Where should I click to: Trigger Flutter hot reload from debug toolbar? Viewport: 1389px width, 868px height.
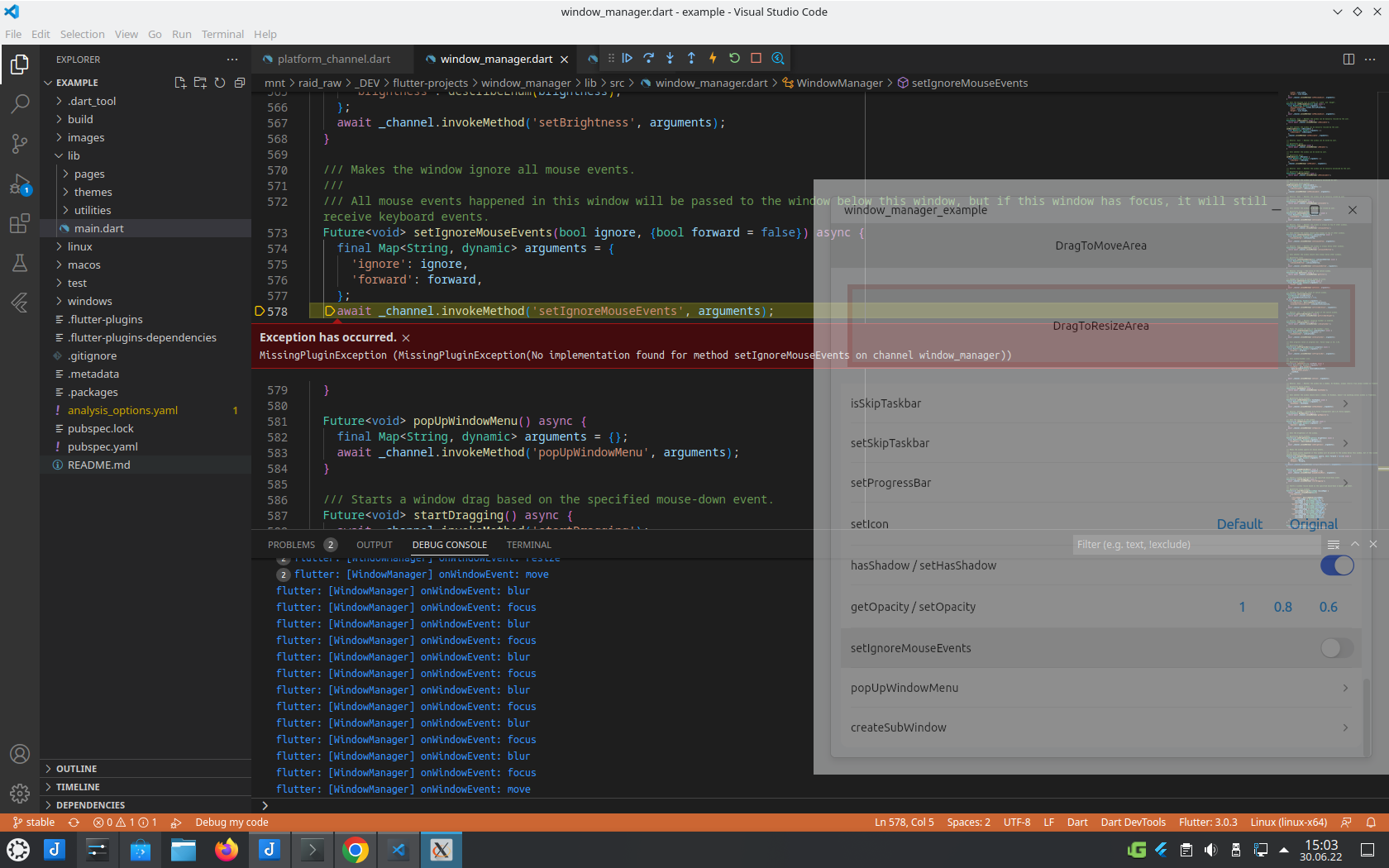pyautogui.click(x=713, y=58)
